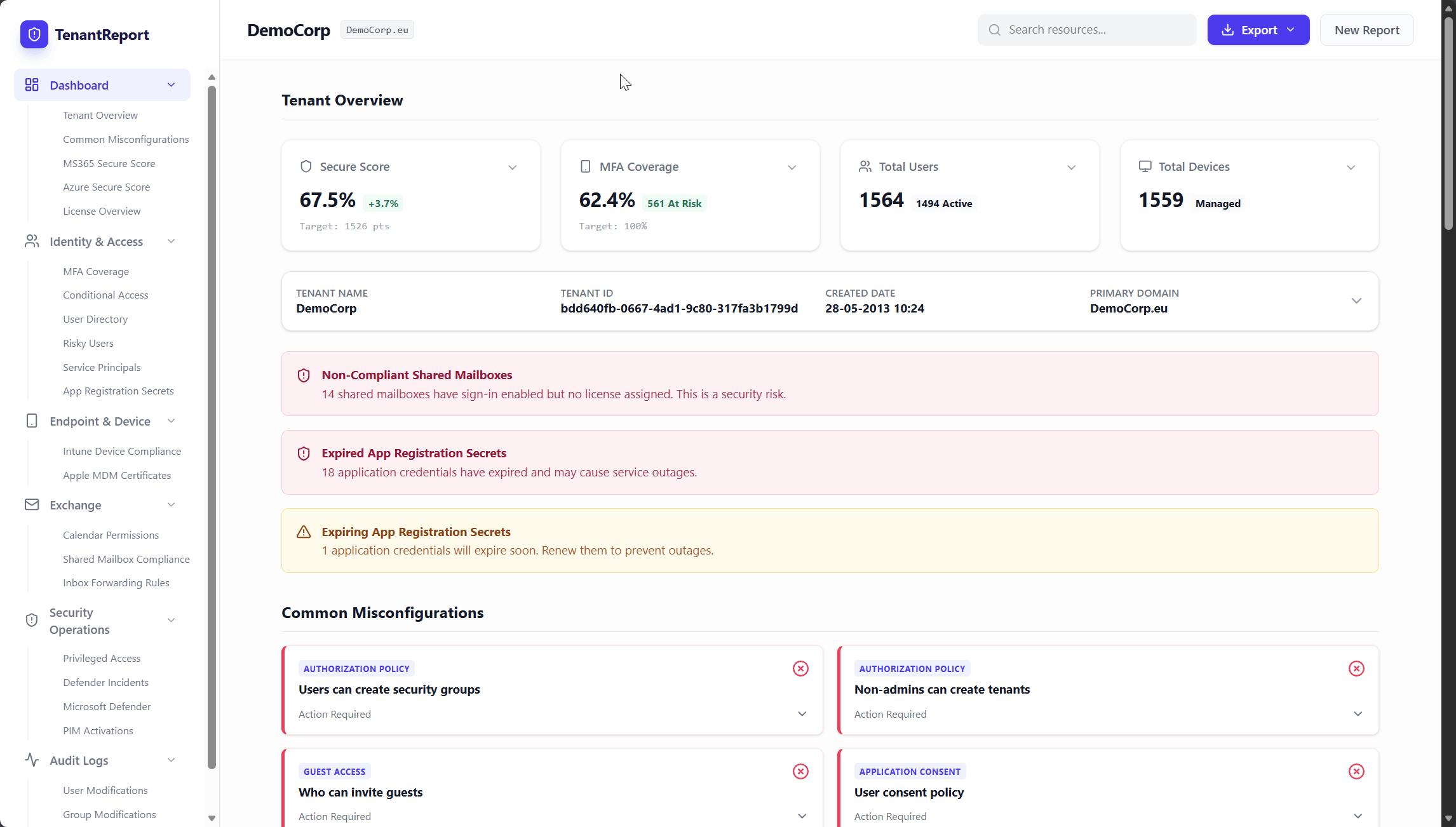Click the Identity & Access people icon

32,241
